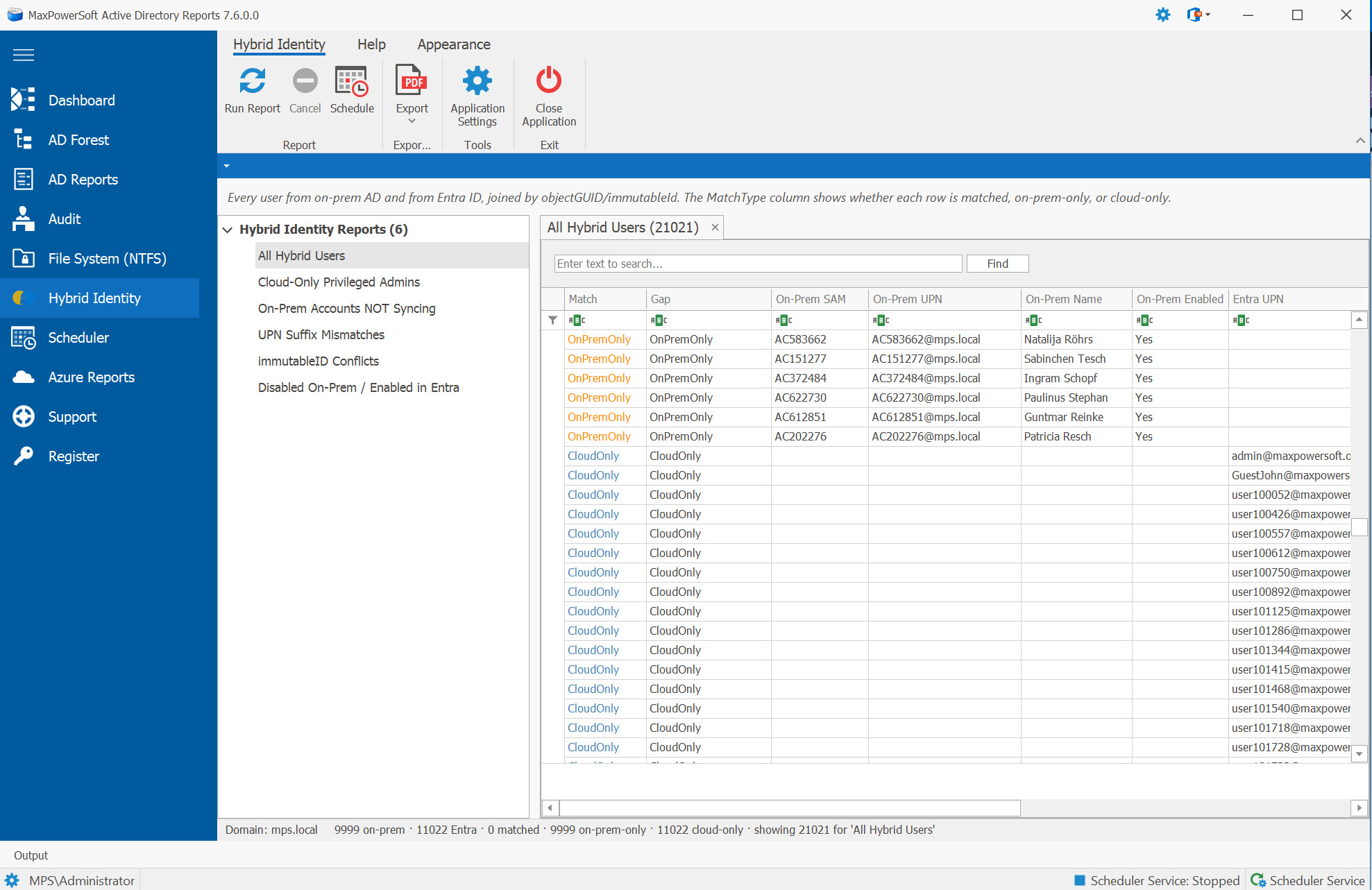
Task: Click the Close Application power icon
Action: pos(549,80)
